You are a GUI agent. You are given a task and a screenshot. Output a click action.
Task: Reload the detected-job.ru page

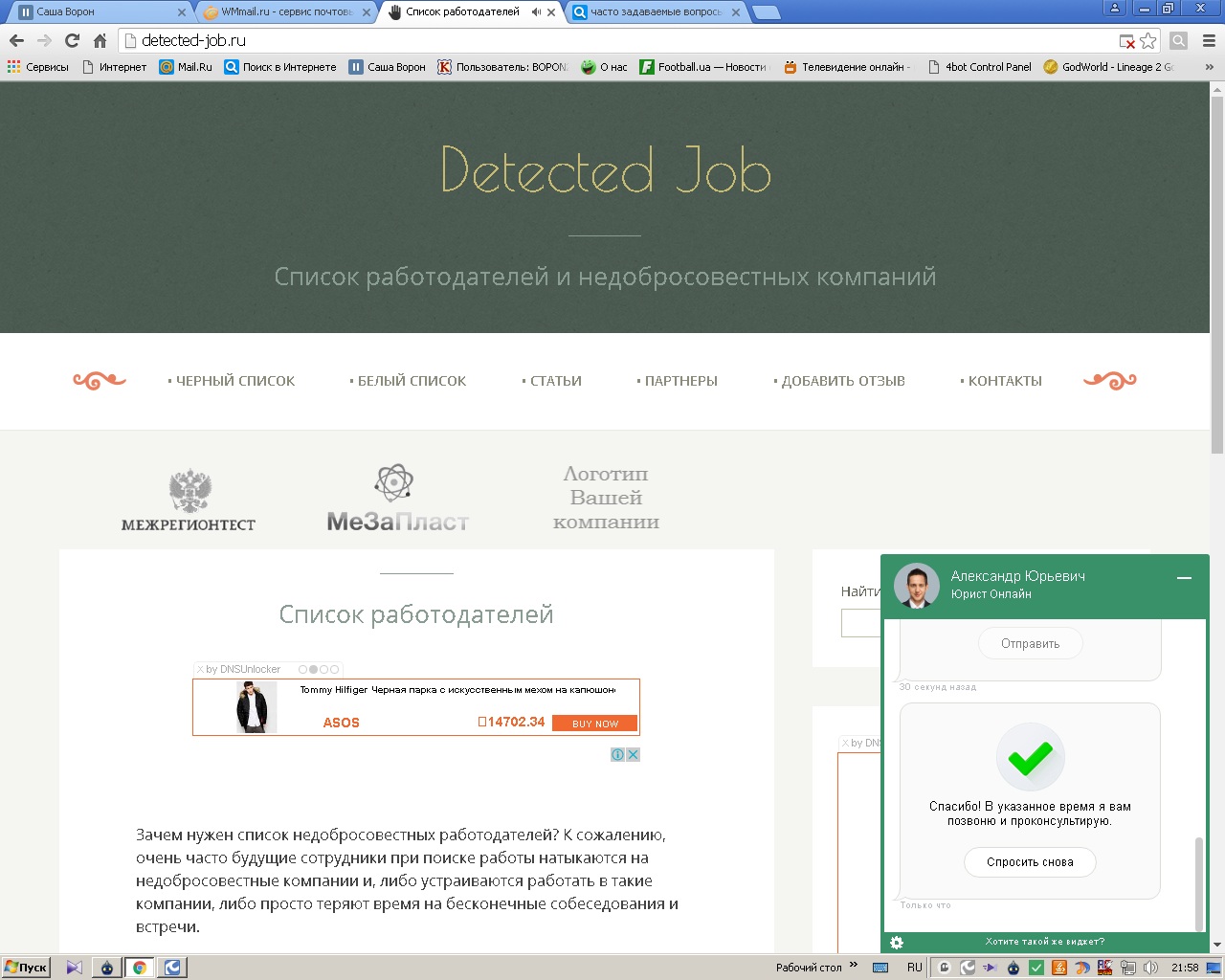(x=72, y=41)
